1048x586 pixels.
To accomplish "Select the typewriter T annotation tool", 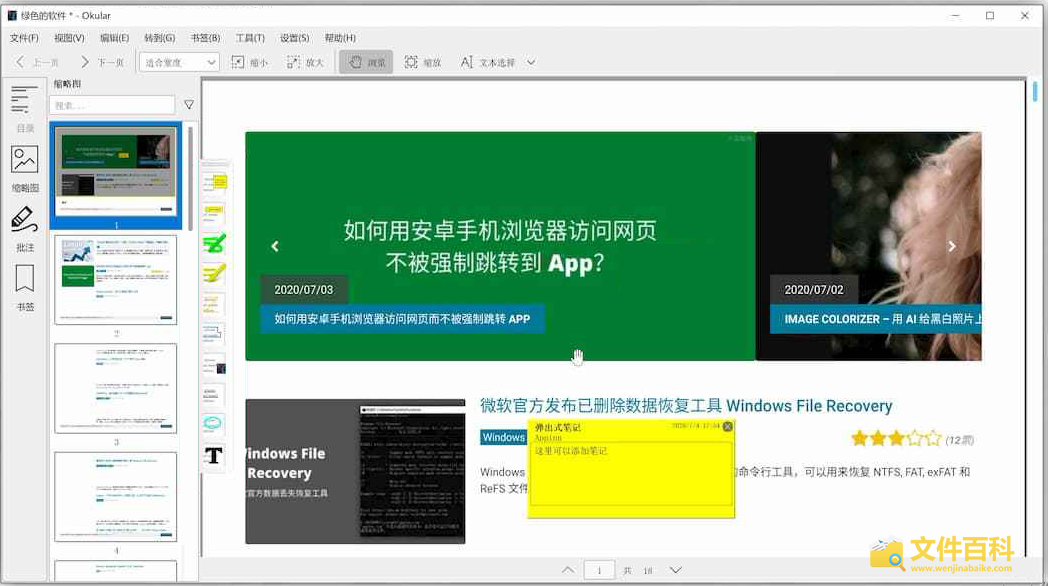I will click(x=214, y=455).
